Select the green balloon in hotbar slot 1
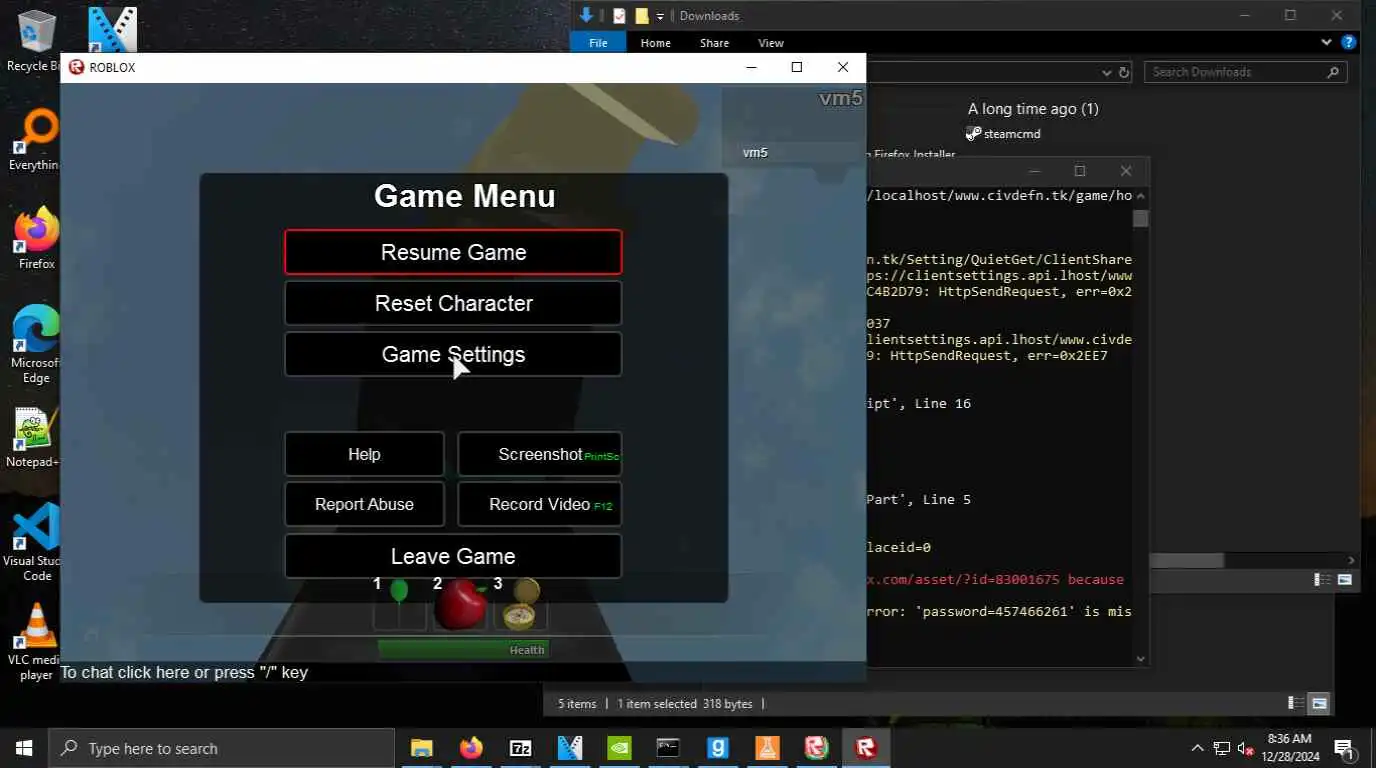Screen dimensions: 1376x768 (399, 603)
